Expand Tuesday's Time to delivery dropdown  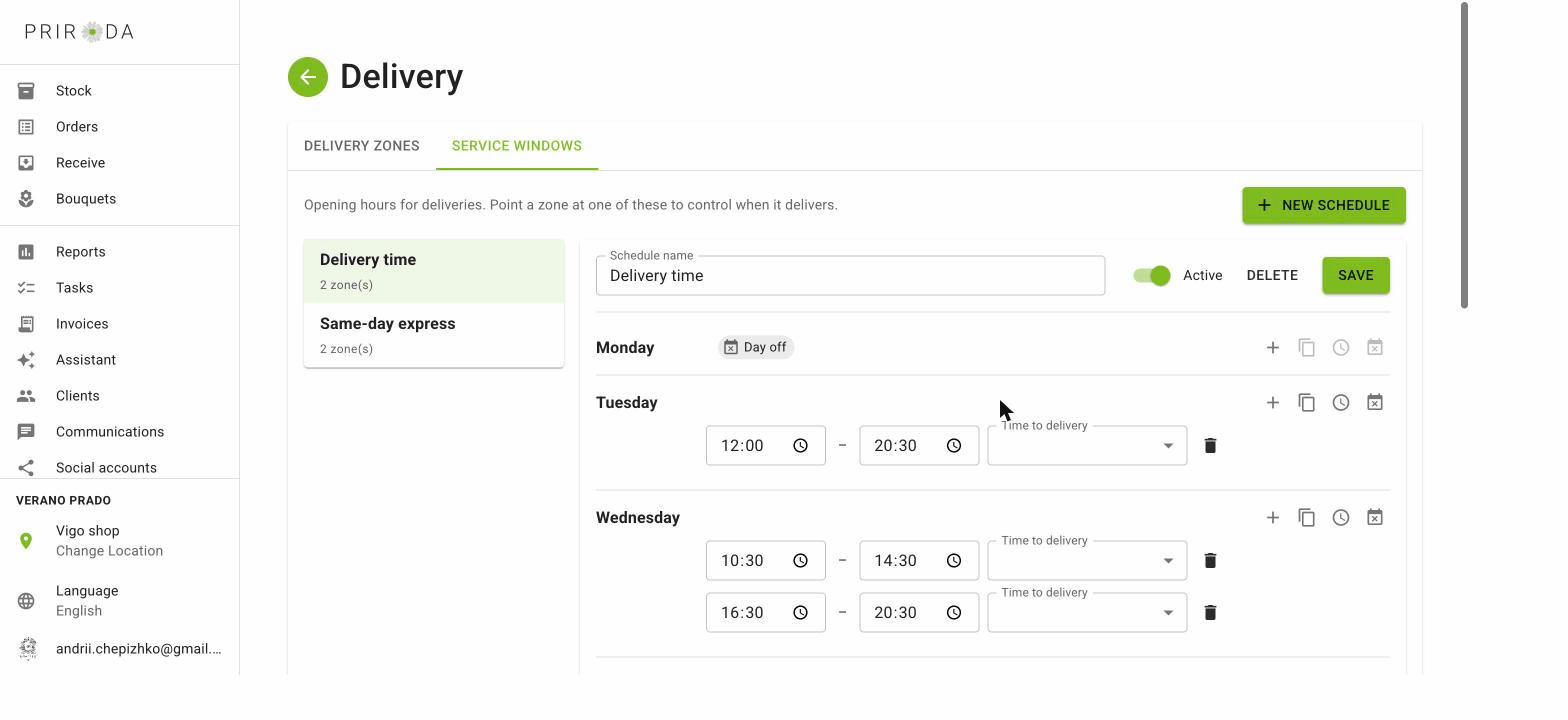coord(1087,446)
